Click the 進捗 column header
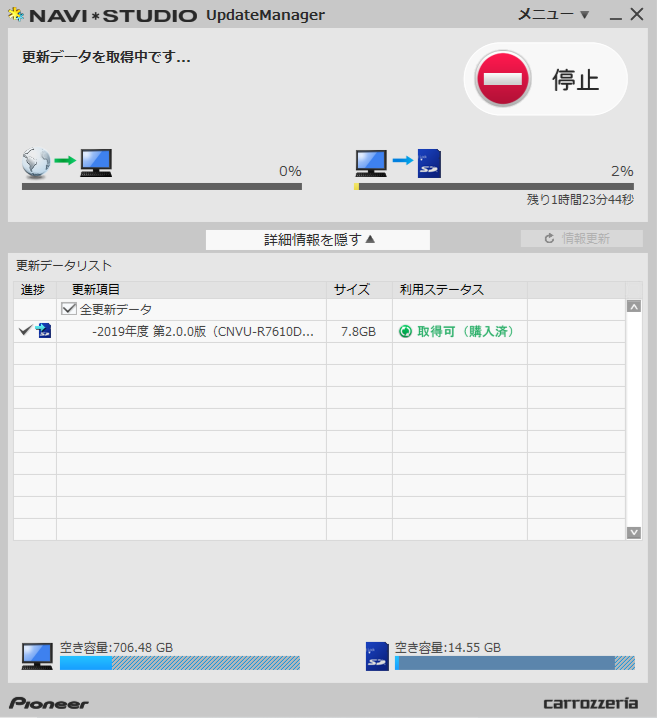 tap(35, 289)
